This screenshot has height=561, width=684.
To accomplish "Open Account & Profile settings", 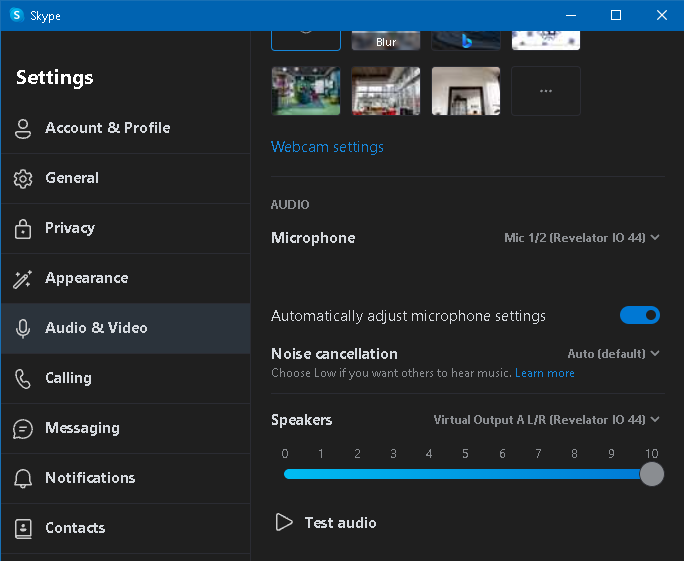I will pyautogui.click(x=126, y=128).
